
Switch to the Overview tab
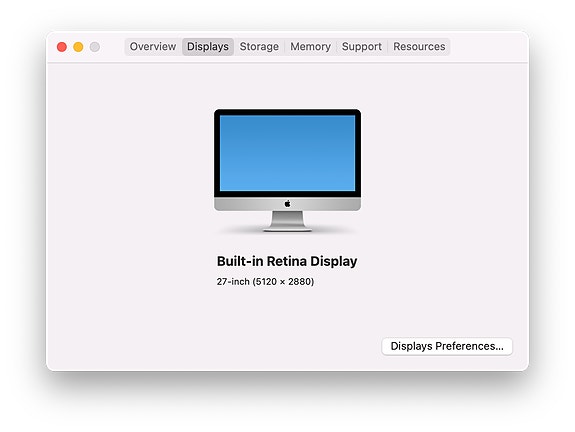pyautogui.click(x=153, y=47)
